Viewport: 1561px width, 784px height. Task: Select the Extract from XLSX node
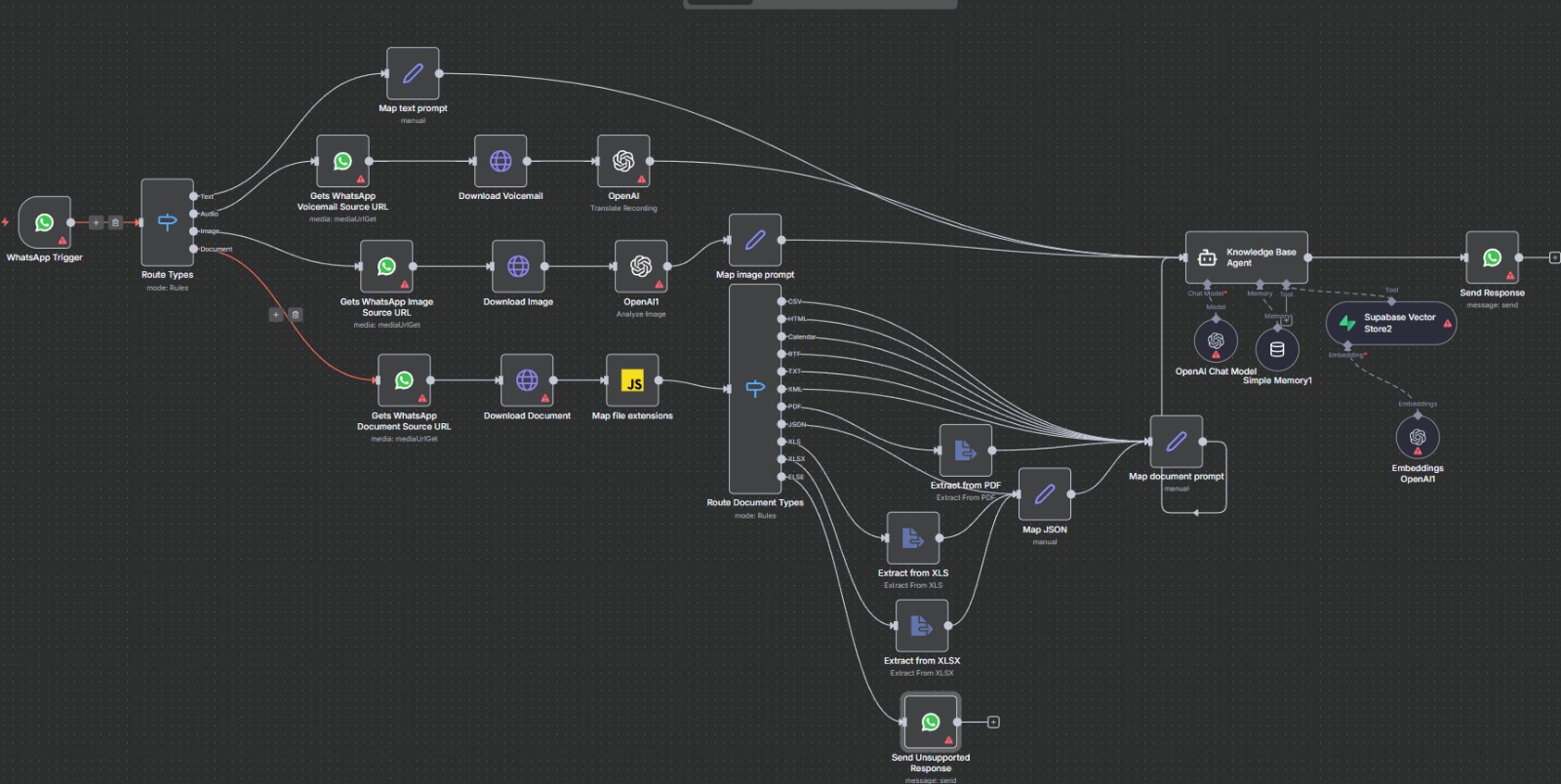[922, 626]
